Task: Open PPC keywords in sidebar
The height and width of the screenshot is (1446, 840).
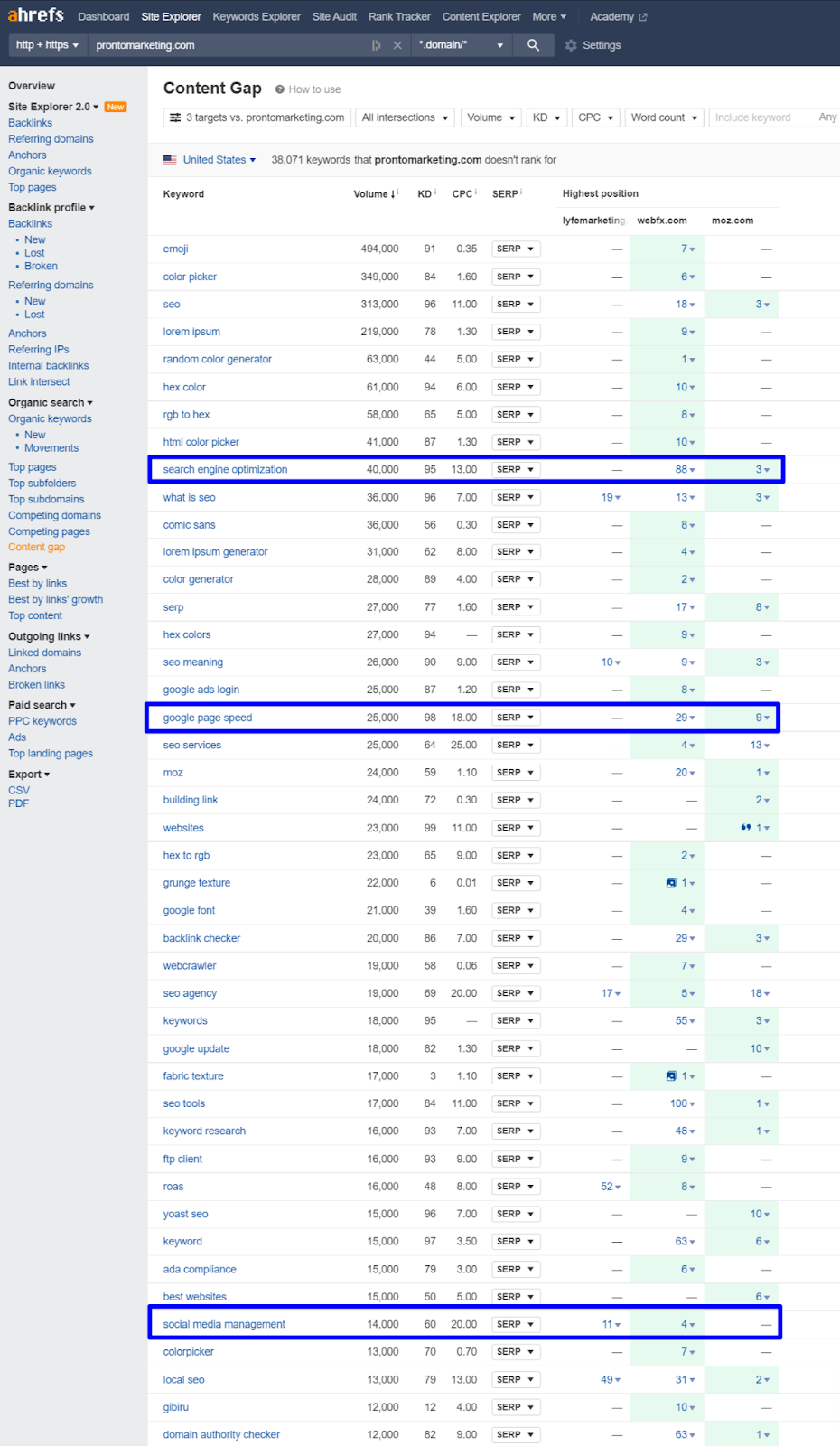Action: [x=42, y=722]
